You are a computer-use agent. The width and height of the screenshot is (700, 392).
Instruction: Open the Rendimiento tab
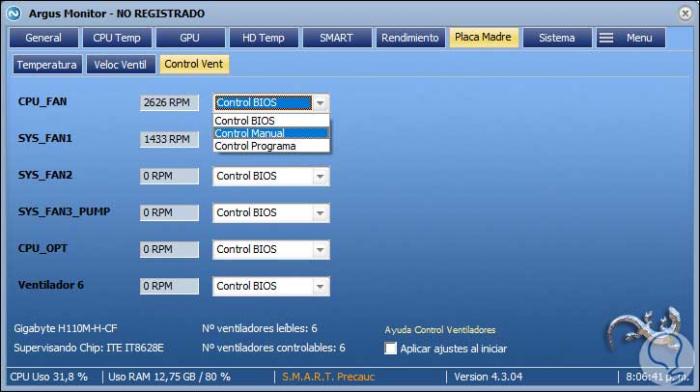click(x=410, y=38)
